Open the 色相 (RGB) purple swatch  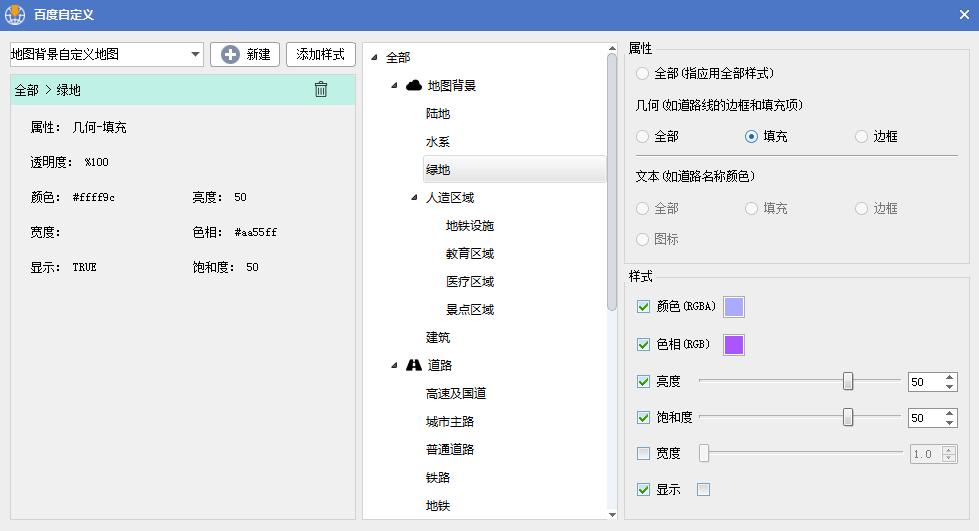(734, 345)
